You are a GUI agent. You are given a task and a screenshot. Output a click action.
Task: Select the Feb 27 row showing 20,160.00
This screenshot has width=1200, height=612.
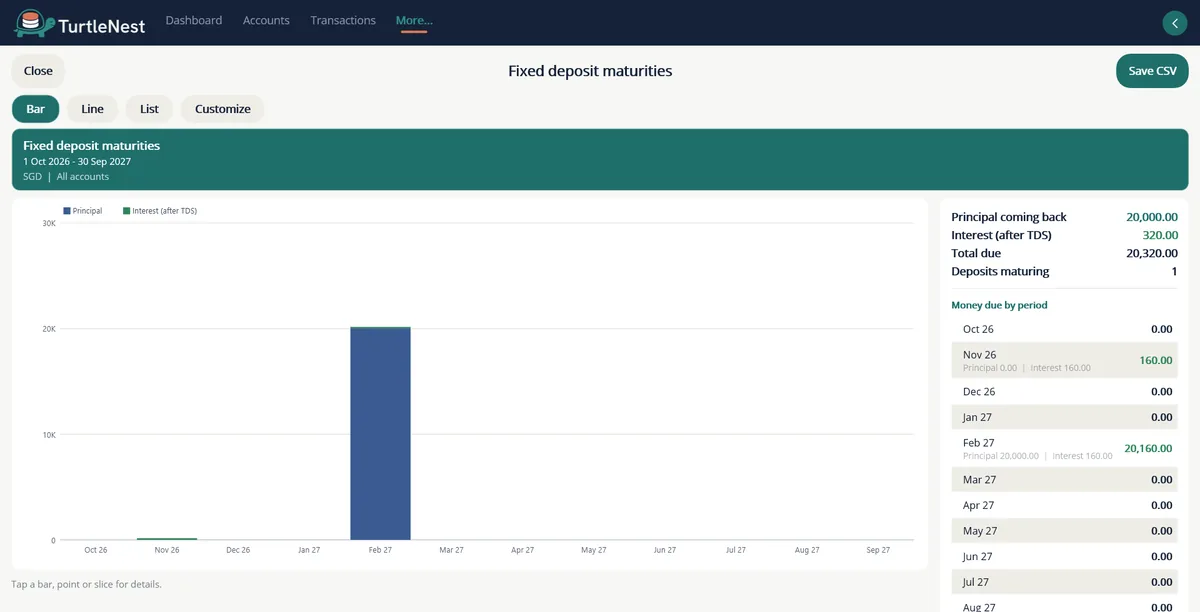pos(1064,449)
